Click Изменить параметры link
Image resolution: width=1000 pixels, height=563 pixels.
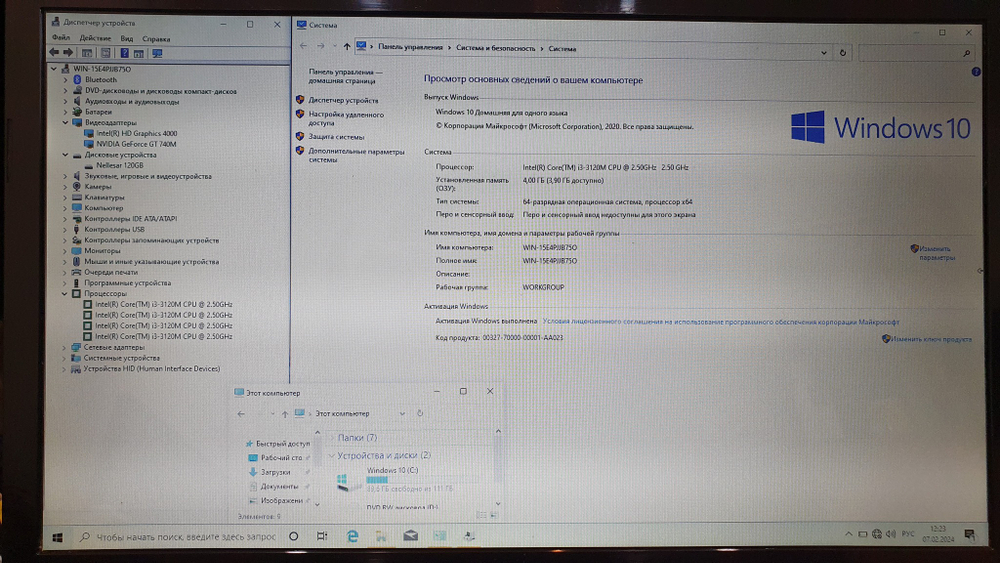pyautogui.click(x=937, y=253)
